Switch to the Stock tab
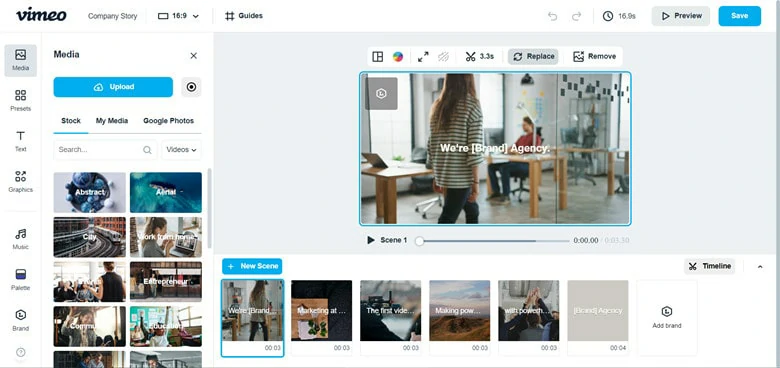Screen dimensions: 780x368 pos(71,121)
